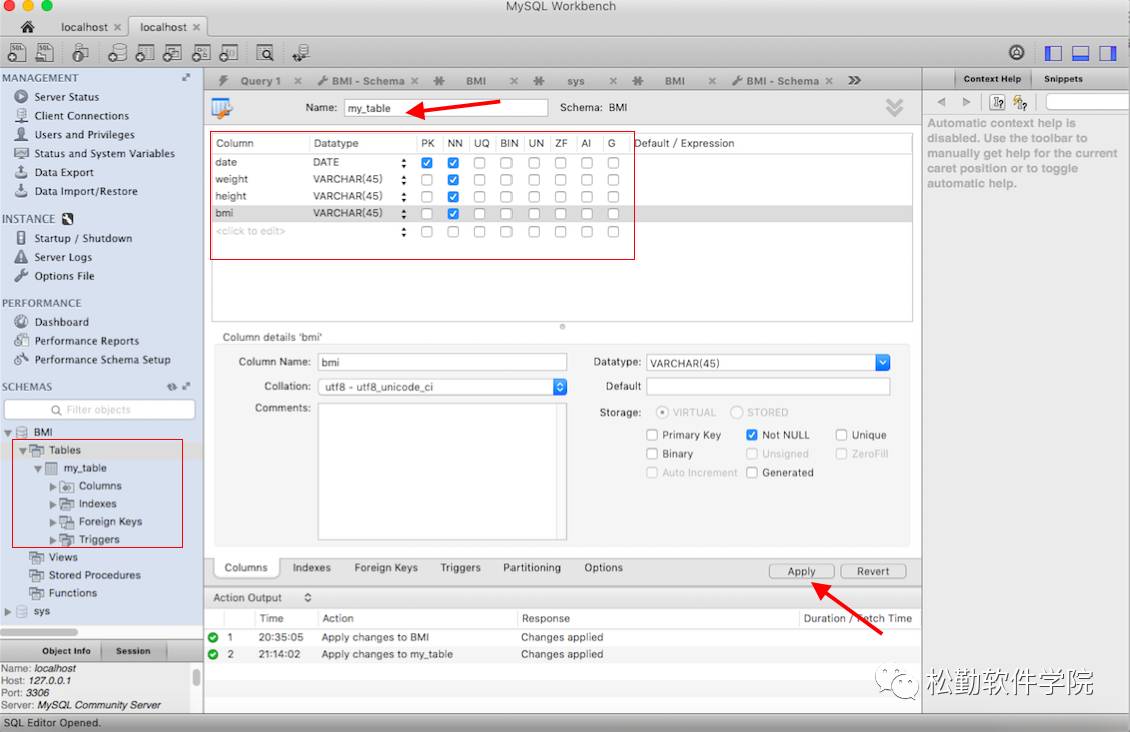Open Server Status
The width and height of the screenshot is (1130, 732).
click(x=66, y=97)
